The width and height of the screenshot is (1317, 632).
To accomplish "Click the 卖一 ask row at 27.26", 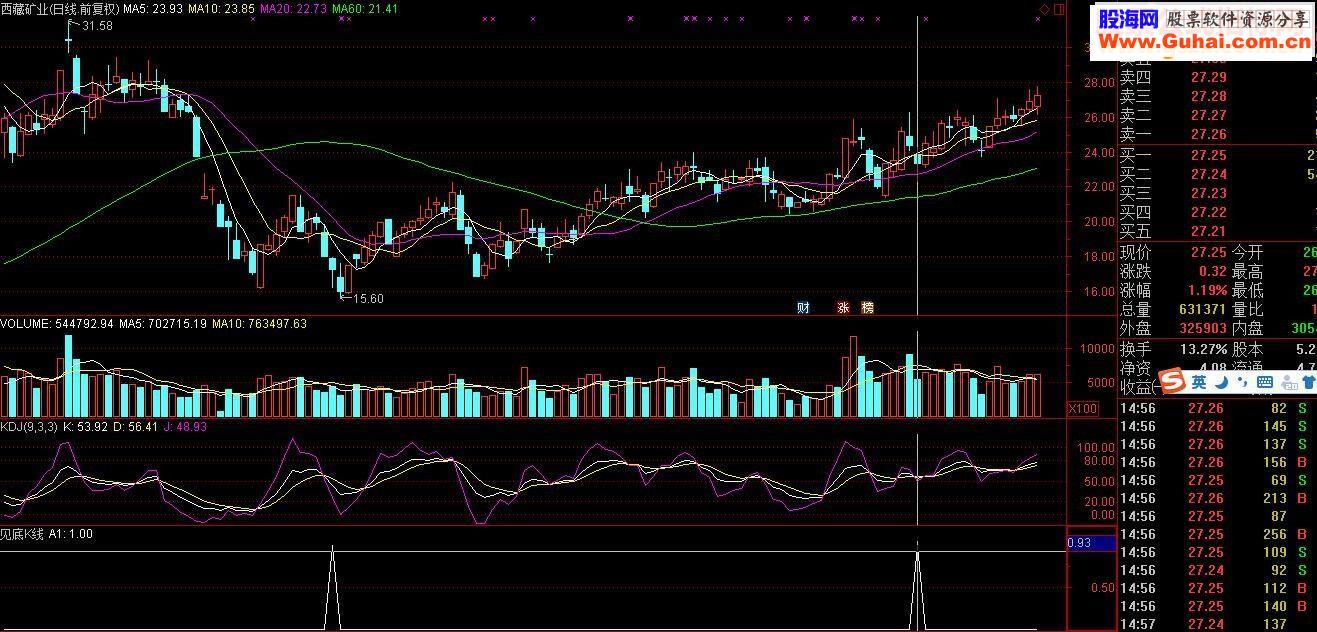I will click(1216, 134).
